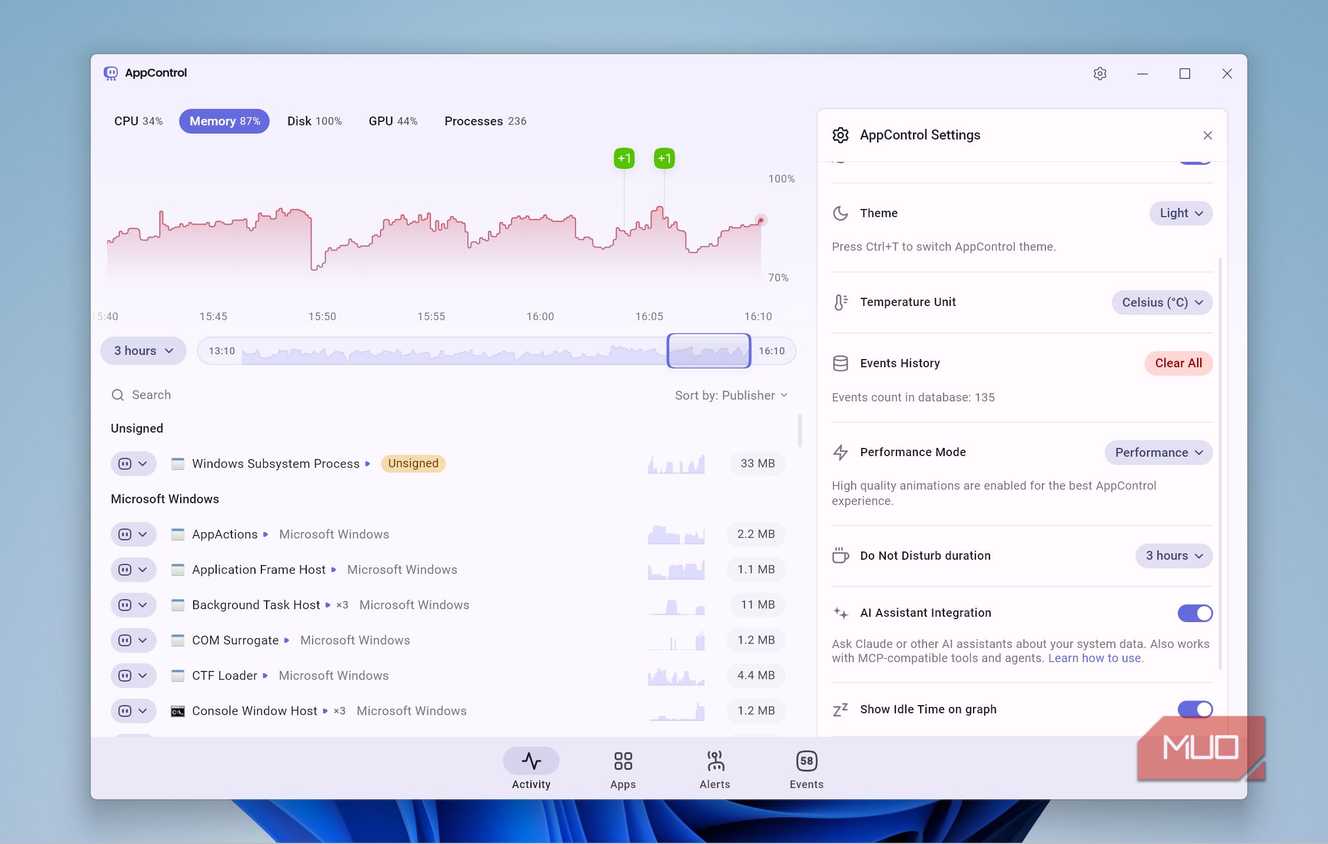Switch to the CPU tab
This screenshot has height=844, width=1328.
(138, 121)
